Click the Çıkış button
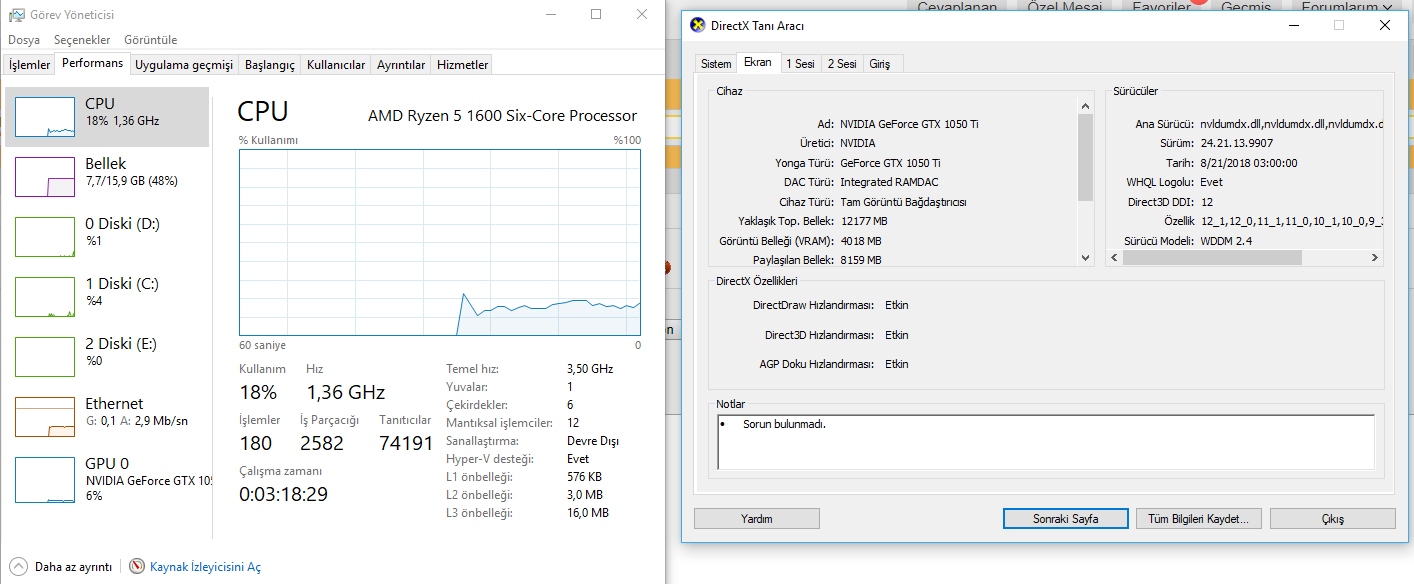The width and height of the screenshot is (1414, 584). 1332,519
